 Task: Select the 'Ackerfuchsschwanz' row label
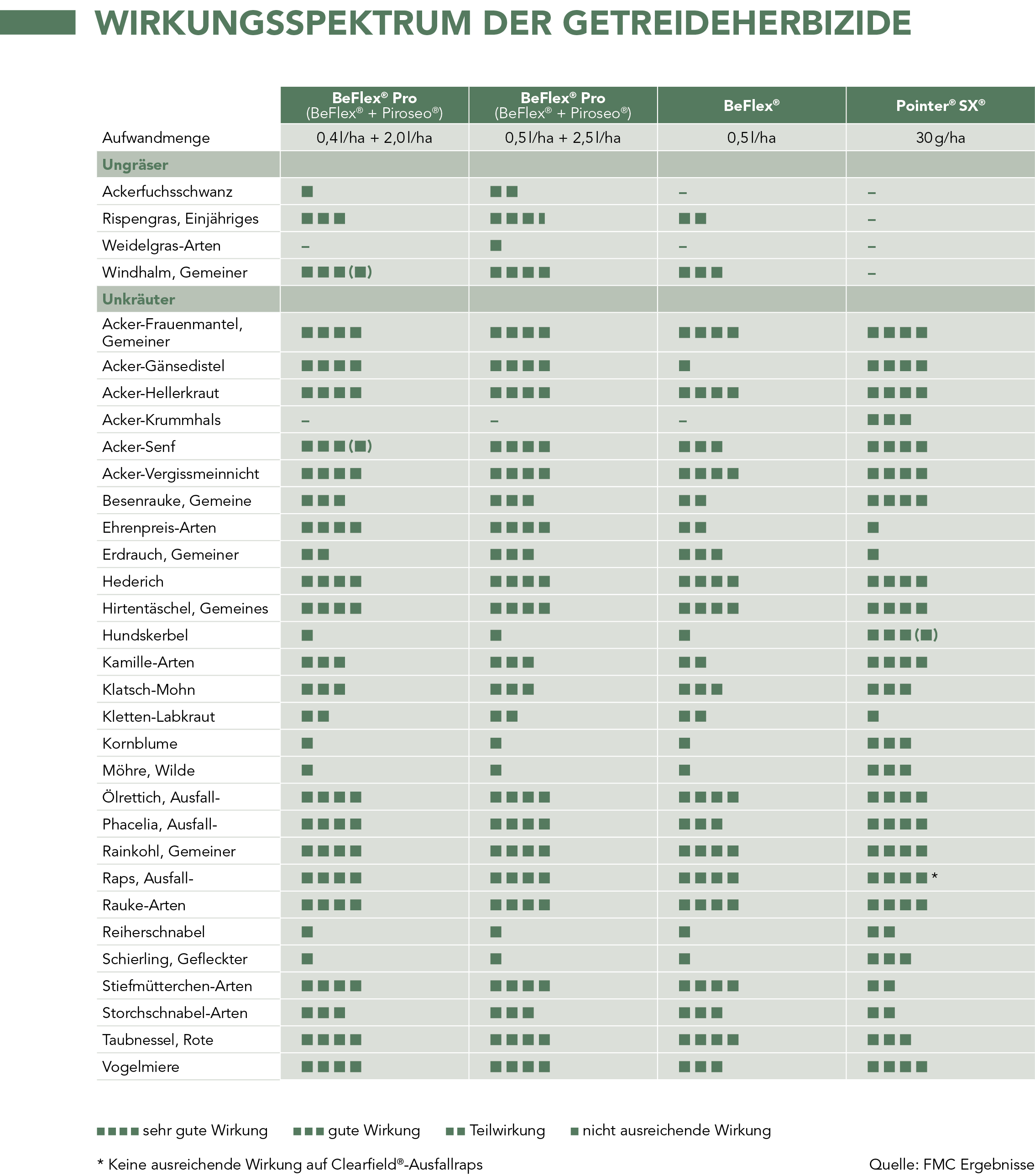(x=167, y=192)
